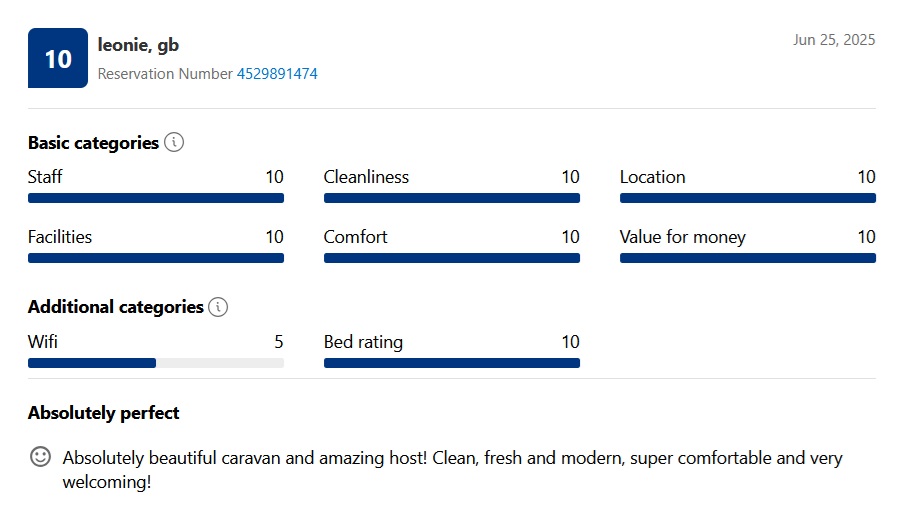Click the Wifi score value 5
The height and width of the screenshot is (507, 899).
click(279, 342)
